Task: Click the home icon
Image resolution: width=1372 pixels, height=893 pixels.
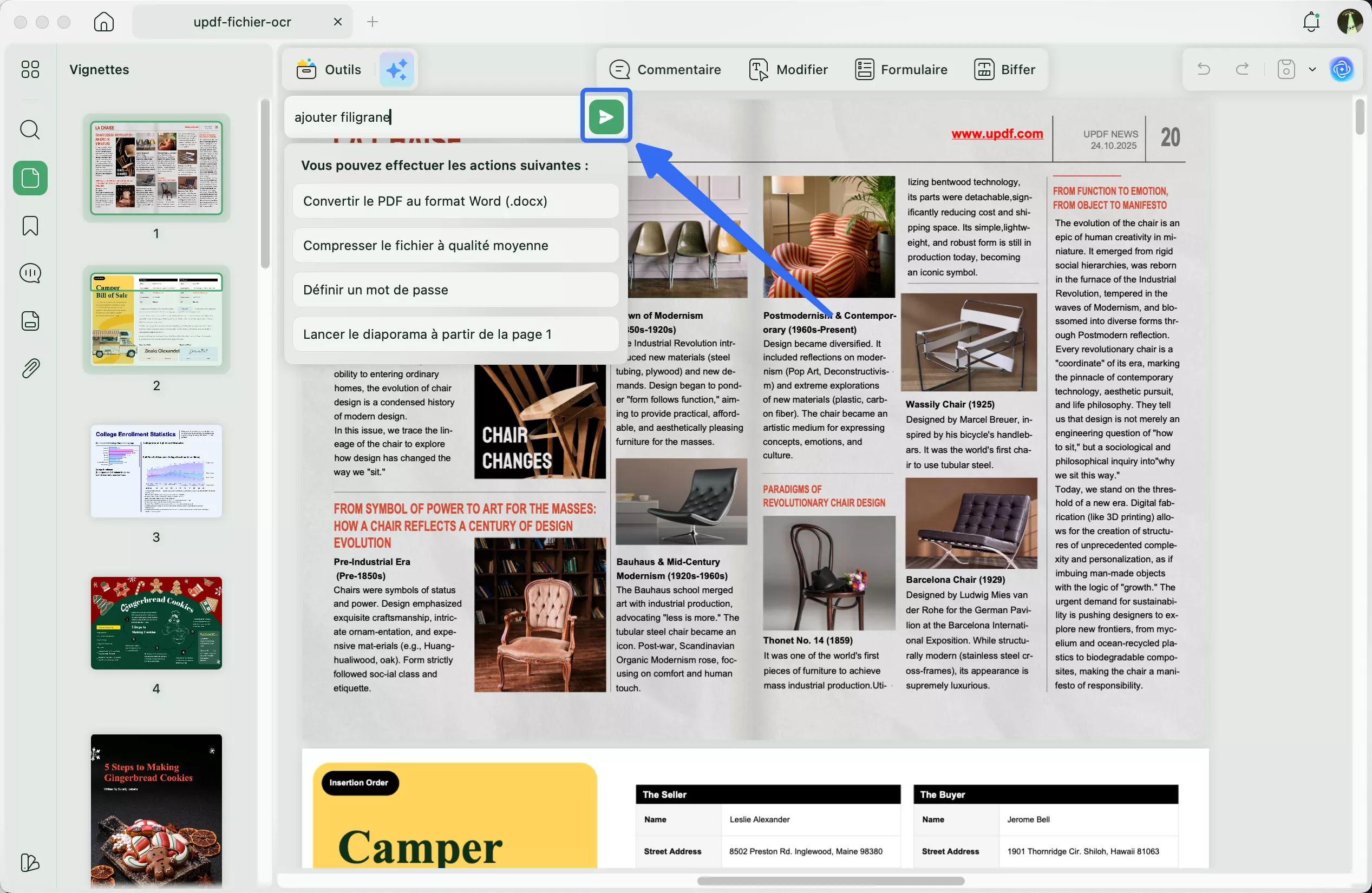Action: pyautogui.click(x=104, y=22)
